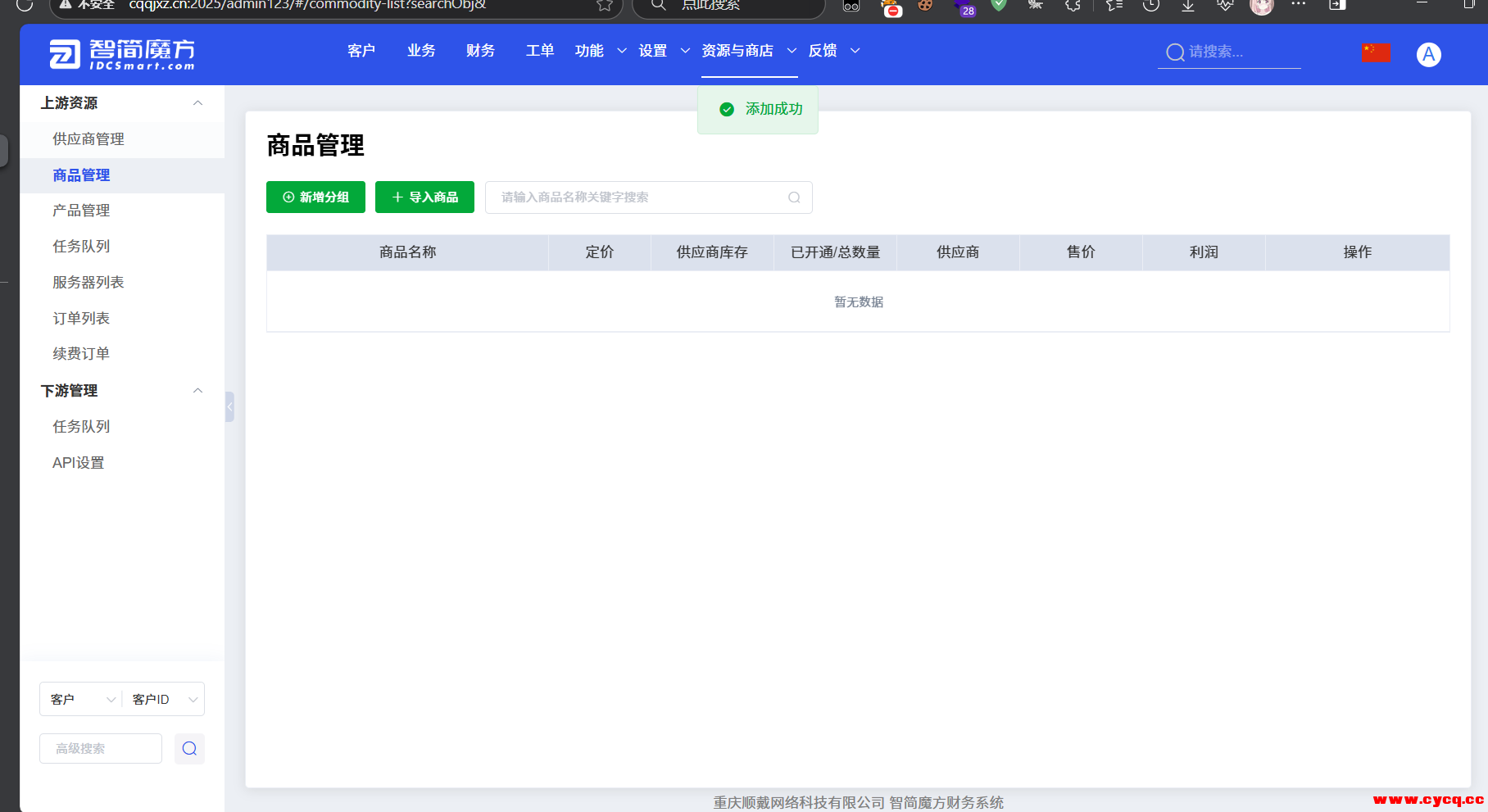Open 服务器列表 from the sidebar

[x=88, y=282]
